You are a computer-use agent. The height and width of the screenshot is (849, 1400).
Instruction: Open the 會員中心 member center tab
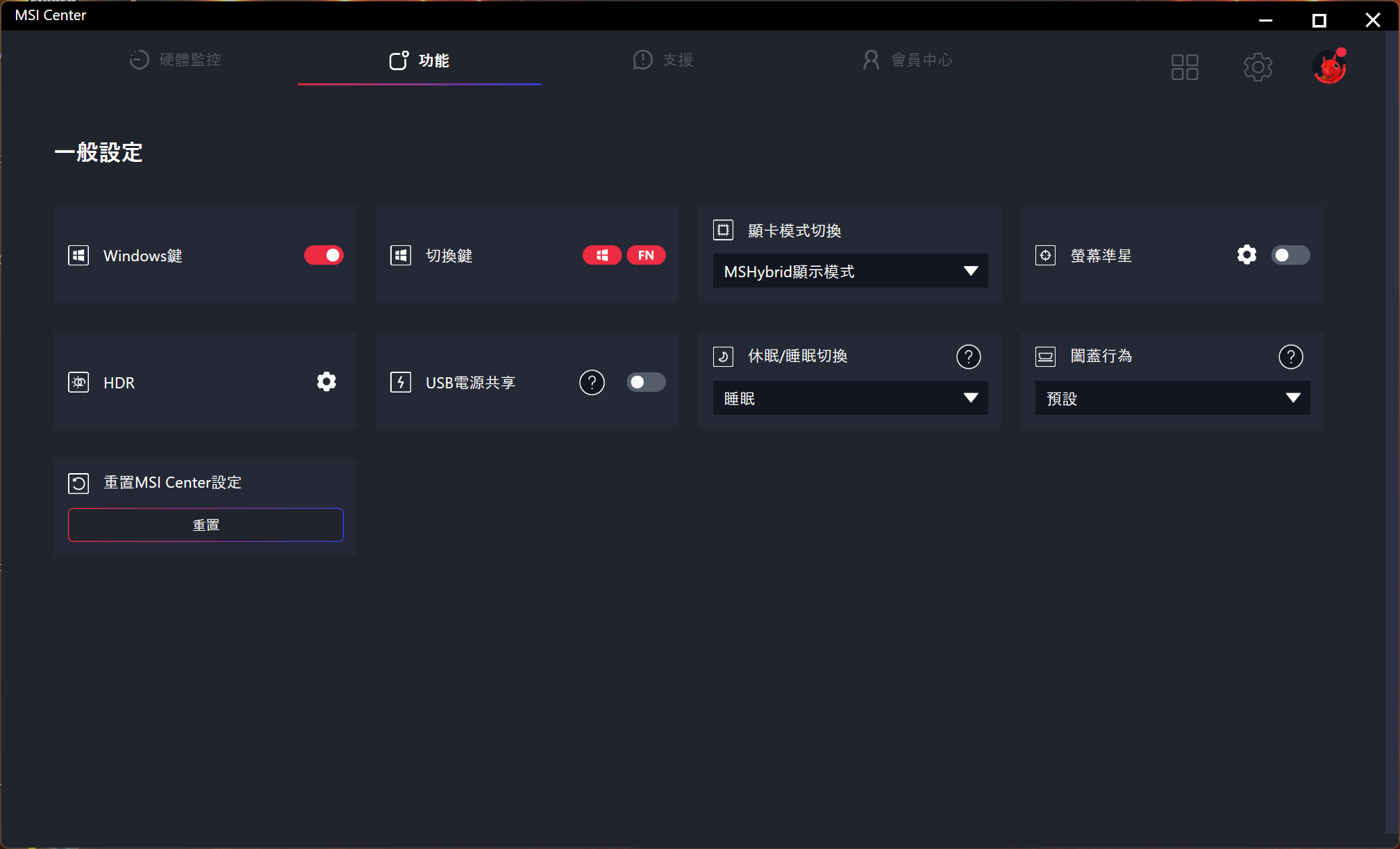(x=907, y=60)
